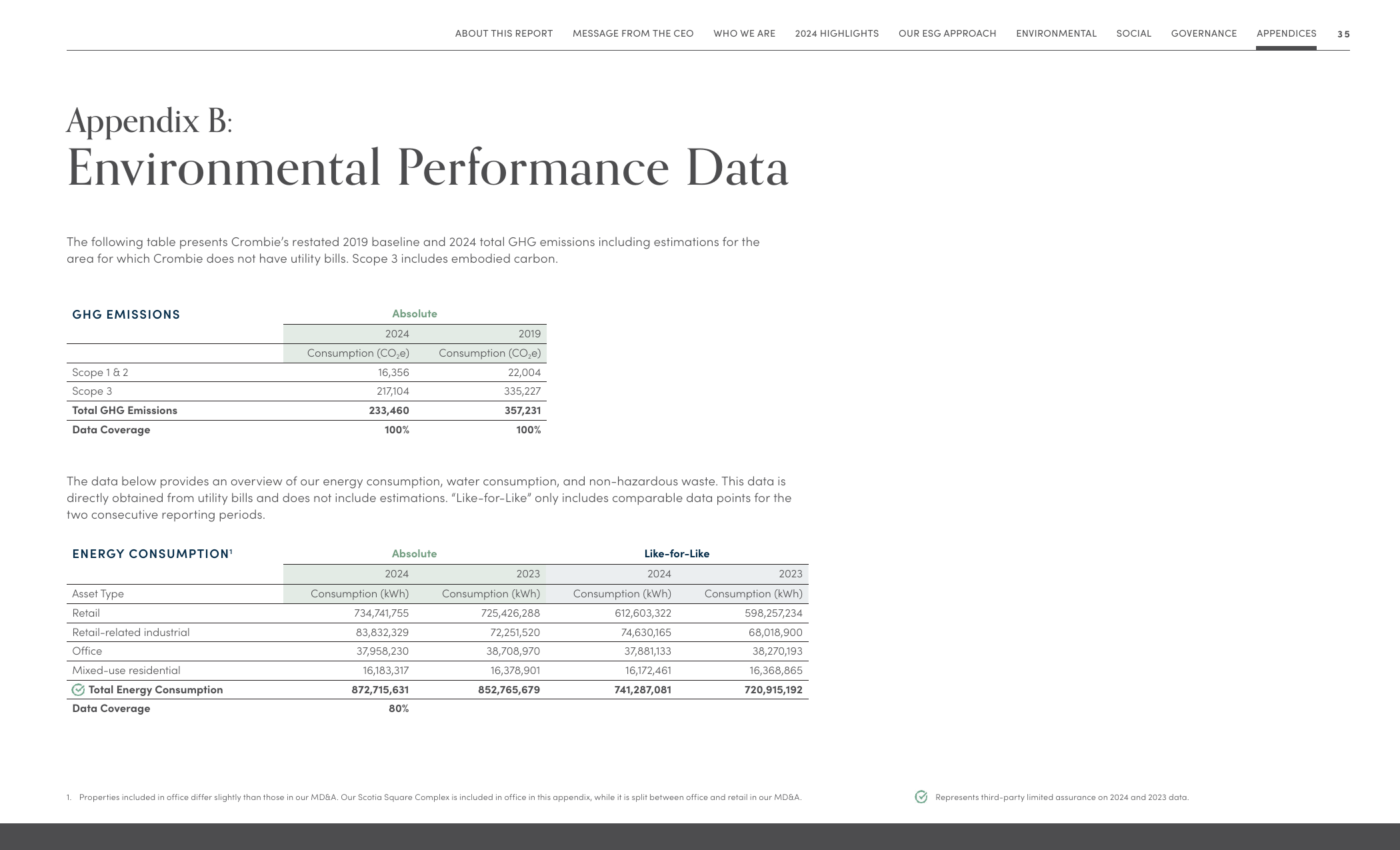This screenshot has width=1400, height=850.
Task: Select like-for-like total 741,287,081
Action: pyautogui.click(x=643, y=690)
